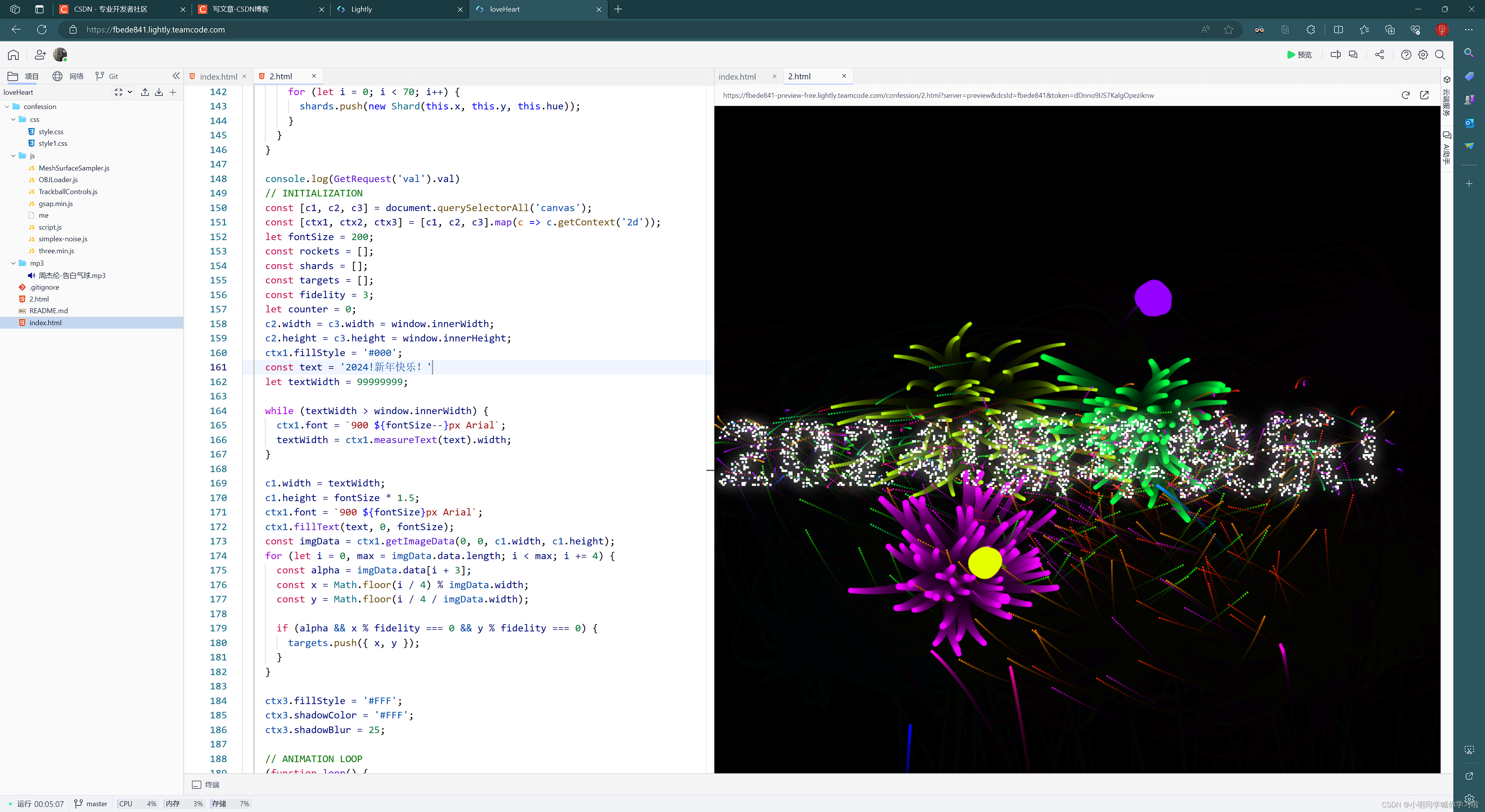This screenshot has height=812, width=1485.
Task: Click the share icon in toolbar
Action: click(x=1379, y=55)
